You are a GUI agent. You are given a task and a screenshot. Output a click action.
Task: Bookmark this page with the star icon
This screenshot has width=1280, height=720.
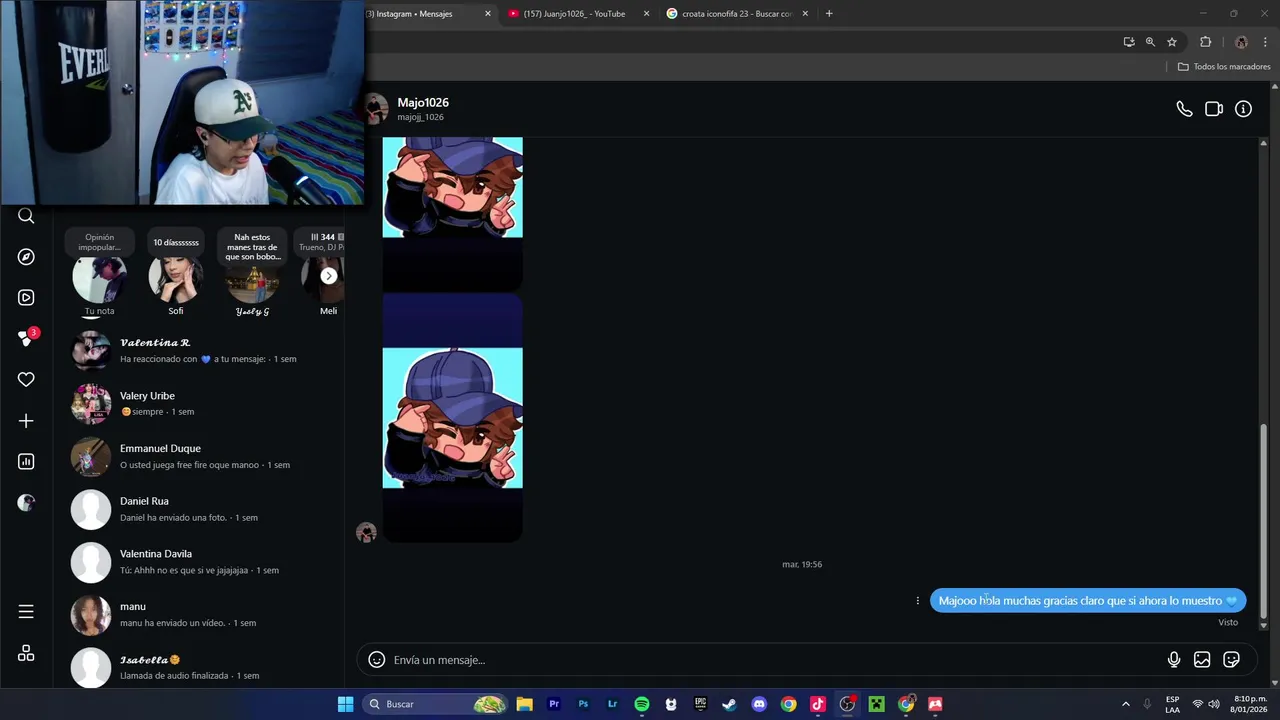pos(1172,42)
